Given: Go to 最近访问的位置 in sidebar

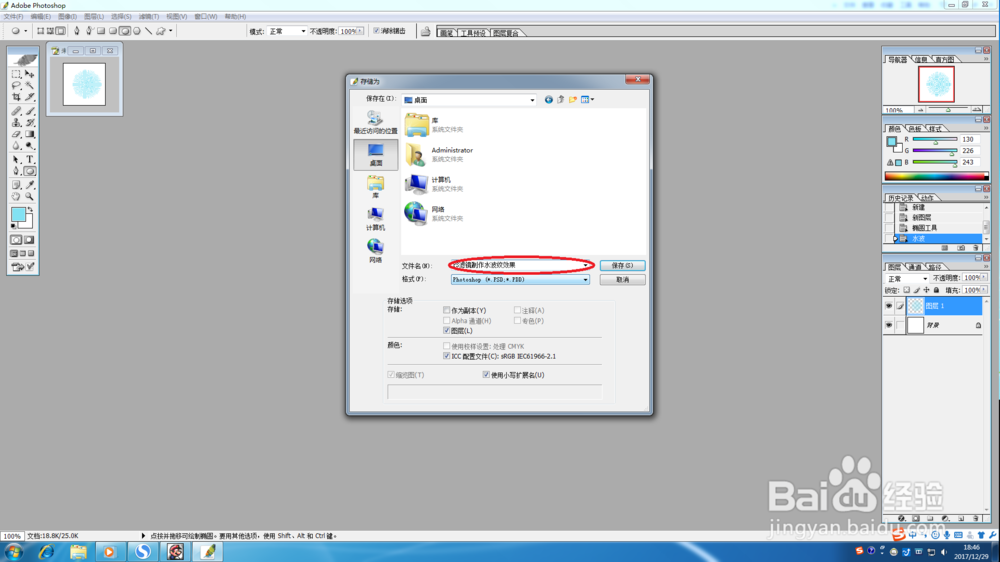Looking at the screenshot, I should click(x=375, y=122).
